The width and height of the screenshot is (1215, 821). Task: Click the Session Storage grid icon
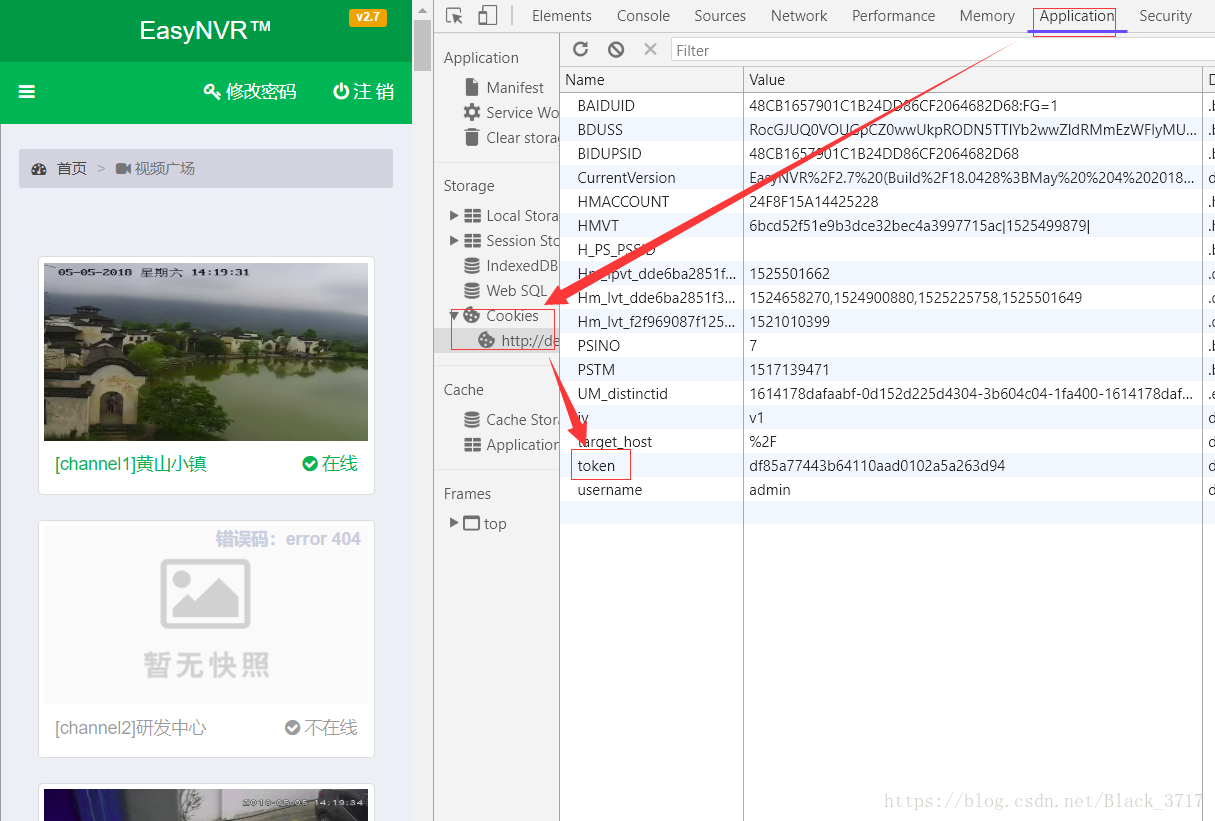pyautogui.click(x=472, y=240)
